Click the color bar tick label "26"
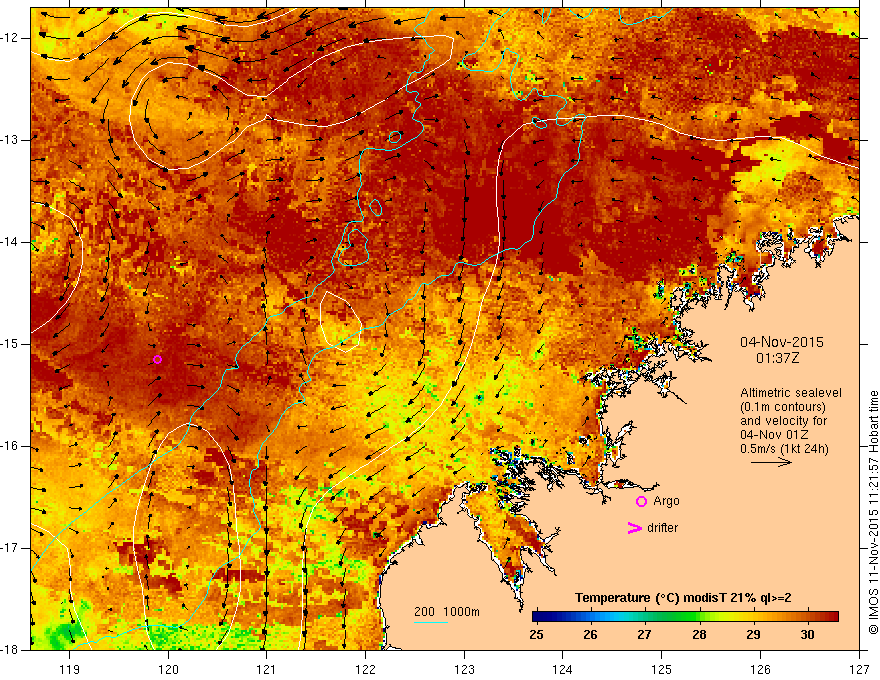 point(590,635)
